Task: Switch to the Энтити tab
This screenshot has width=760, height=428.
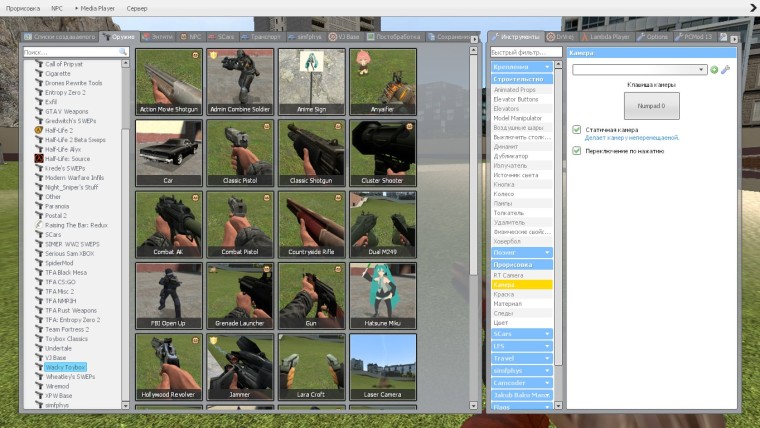Action: [158, 37]
